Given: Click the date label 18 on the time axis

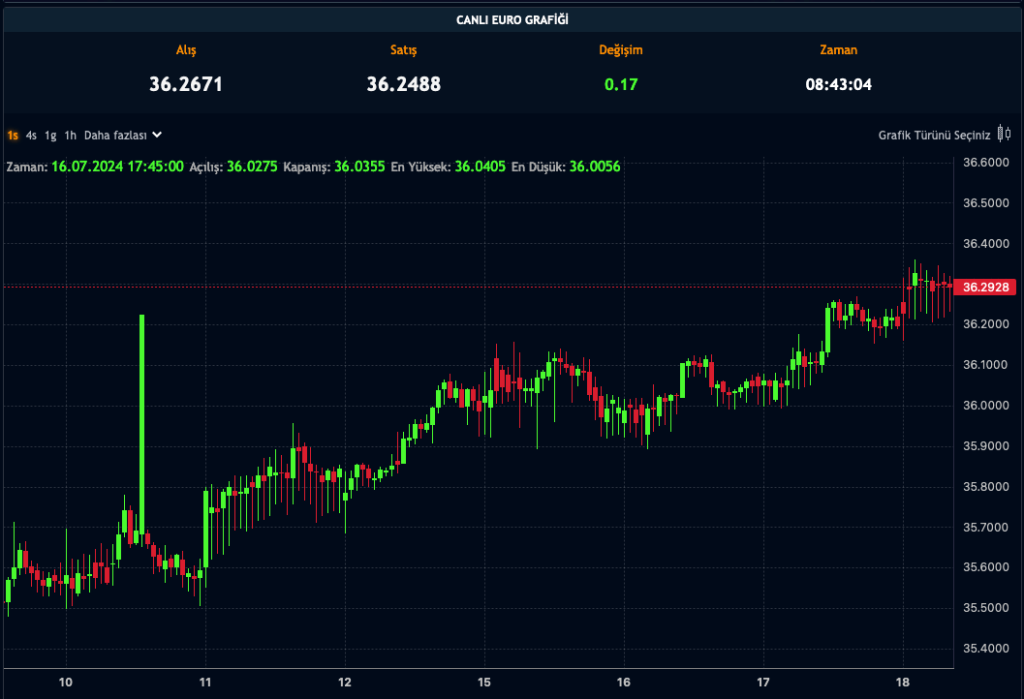Looking at the screenshot, I should tap(903, 682).
